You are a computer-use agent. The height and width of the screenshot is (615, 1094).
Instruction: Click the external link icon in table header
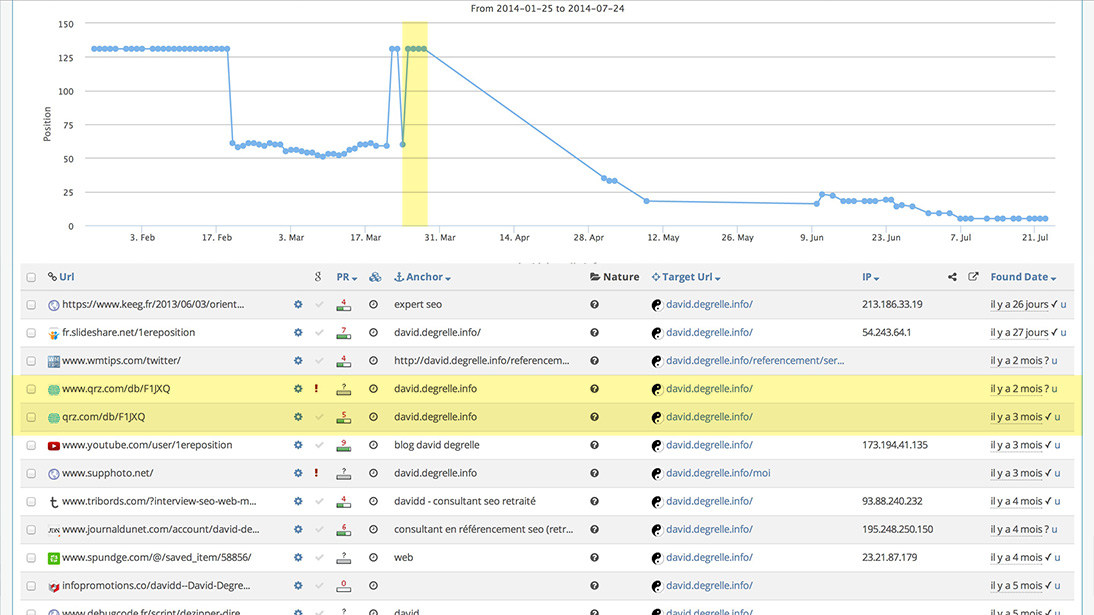(x=973, y=277)
